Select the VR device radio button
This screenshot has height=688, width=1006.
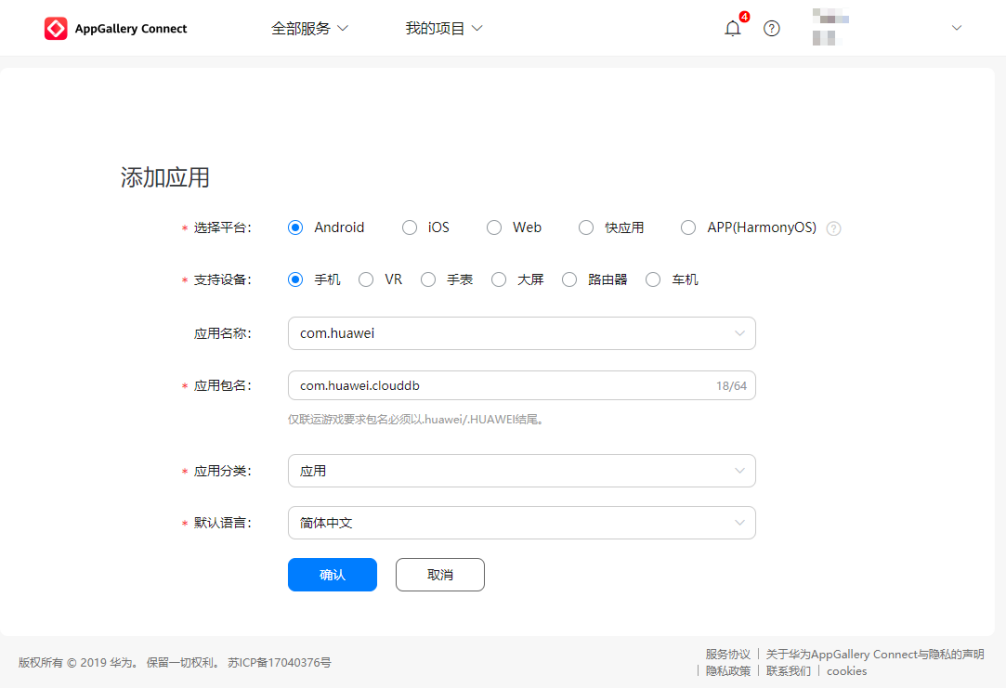click(366, 280)
